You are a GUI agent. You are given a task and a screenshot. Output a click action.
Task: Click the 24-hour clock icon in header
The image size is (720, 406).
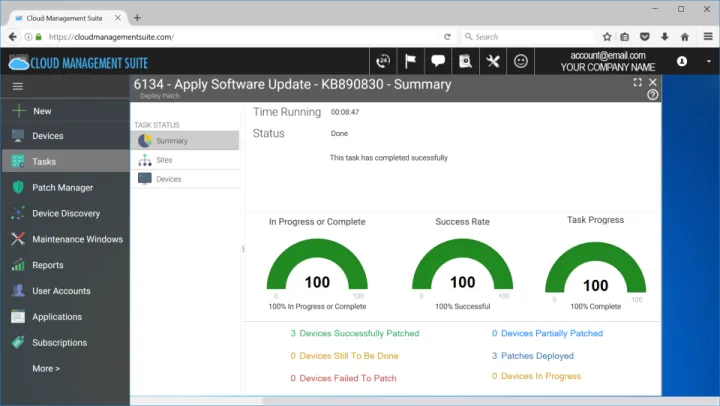click(x=383, y=61)
